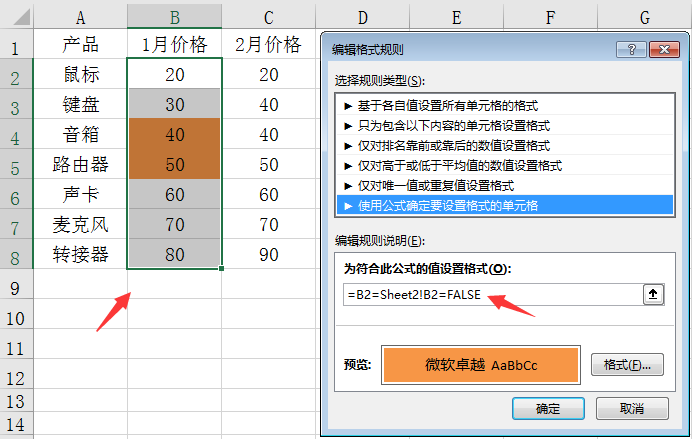Select rule type 只为包含以下内容的单元格设置格式
This screenshot has width=692, height=439.
tap(505, 126)
